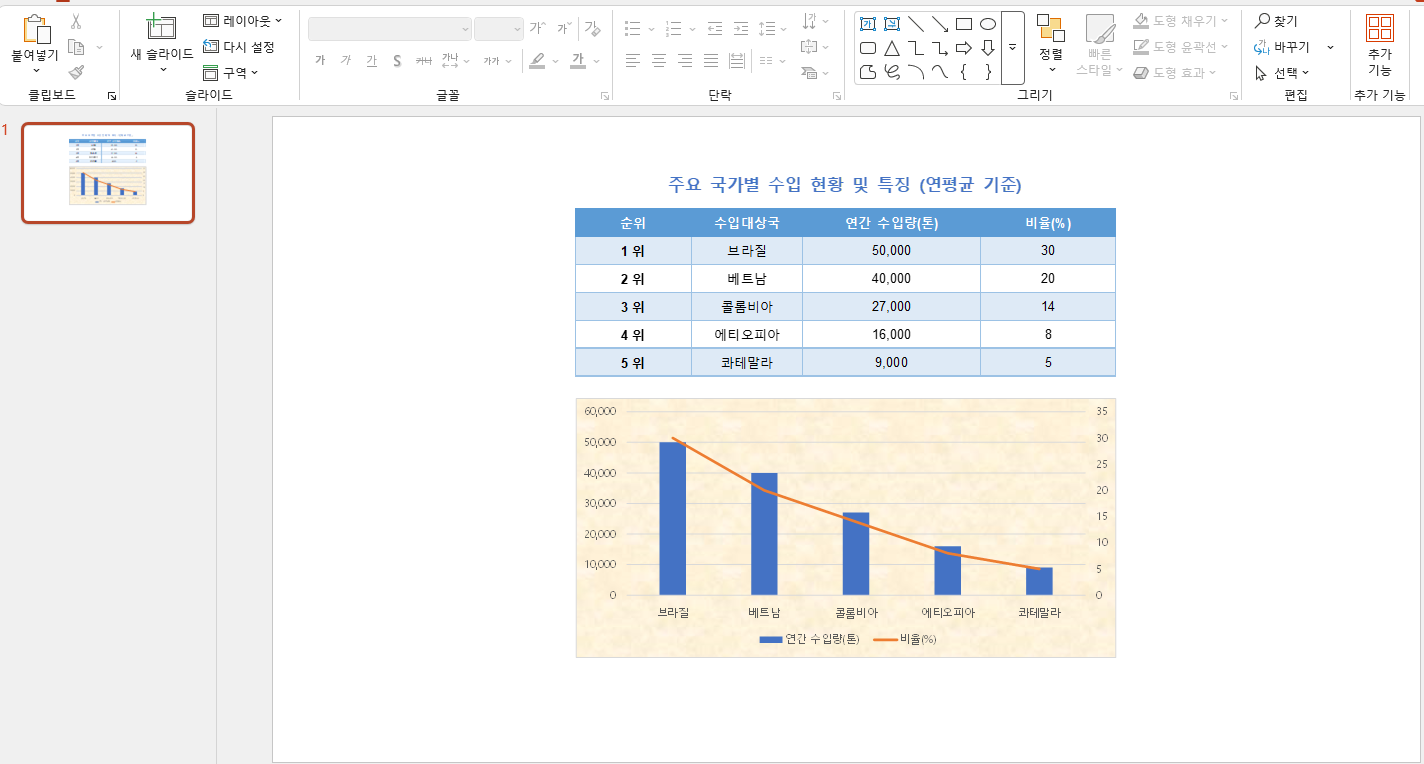The image size is (1424, 764).
Task: Pick the text box shape in shapes gallery
Action: tap(868, 23)
